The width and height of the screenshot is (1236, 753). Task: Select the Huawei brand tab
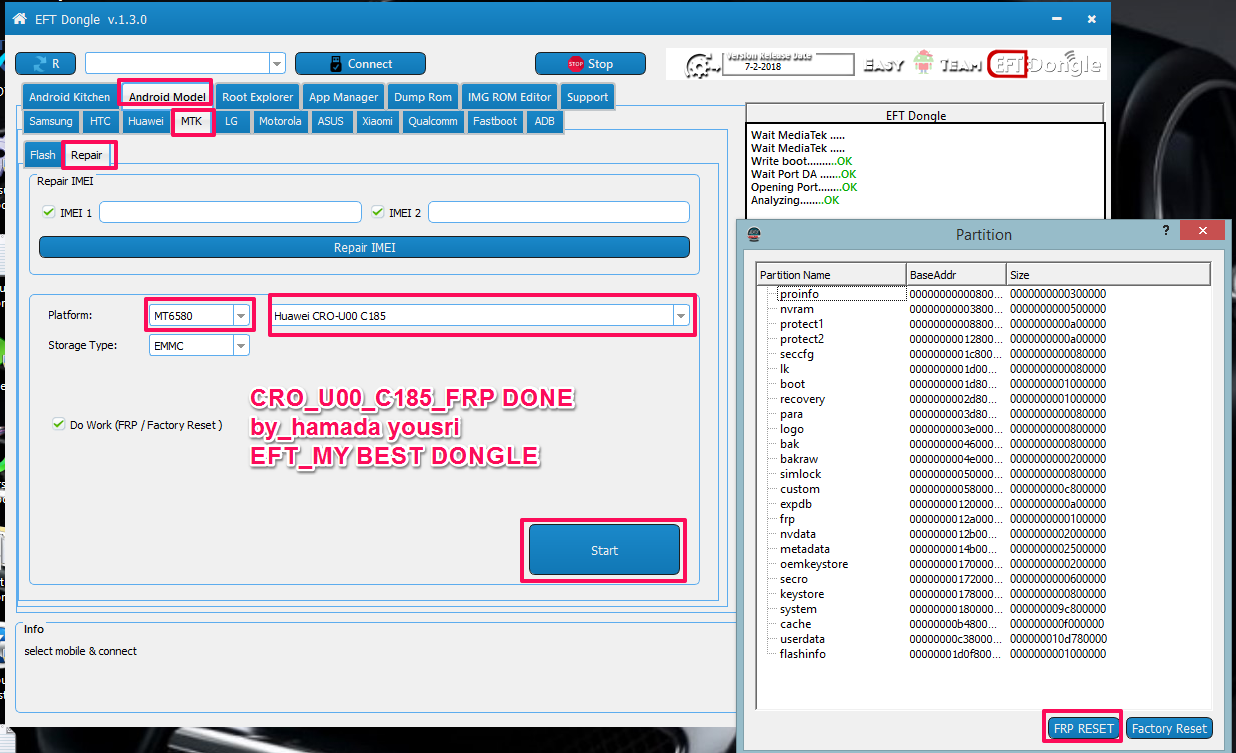pos(145,121)
